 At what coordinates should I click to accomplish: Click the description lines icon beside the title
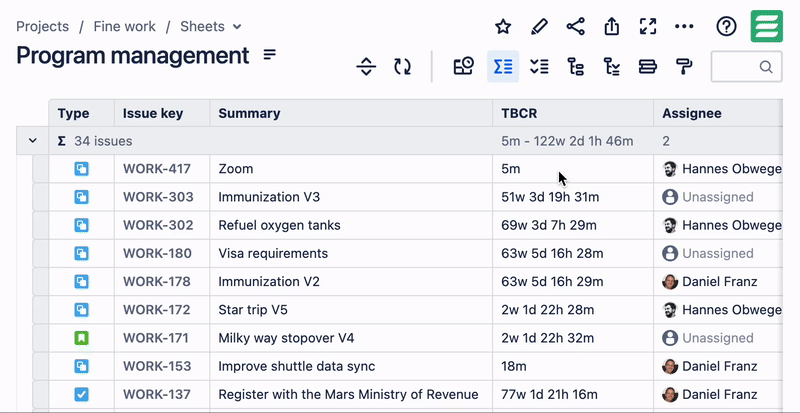pyautogui.click(x=269, y=54)
